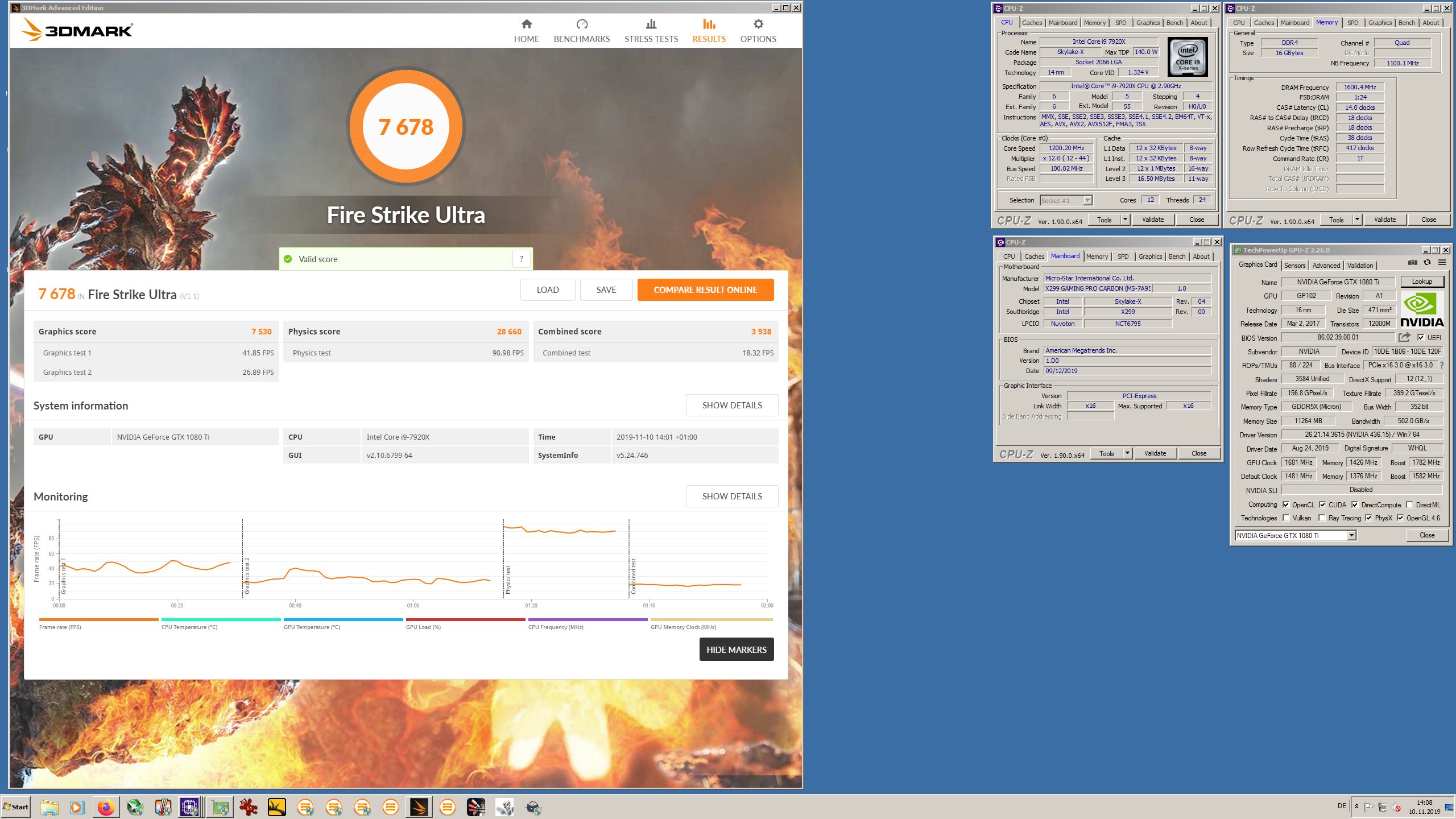Switch to Firefox on the taskbar

point(106,807)
